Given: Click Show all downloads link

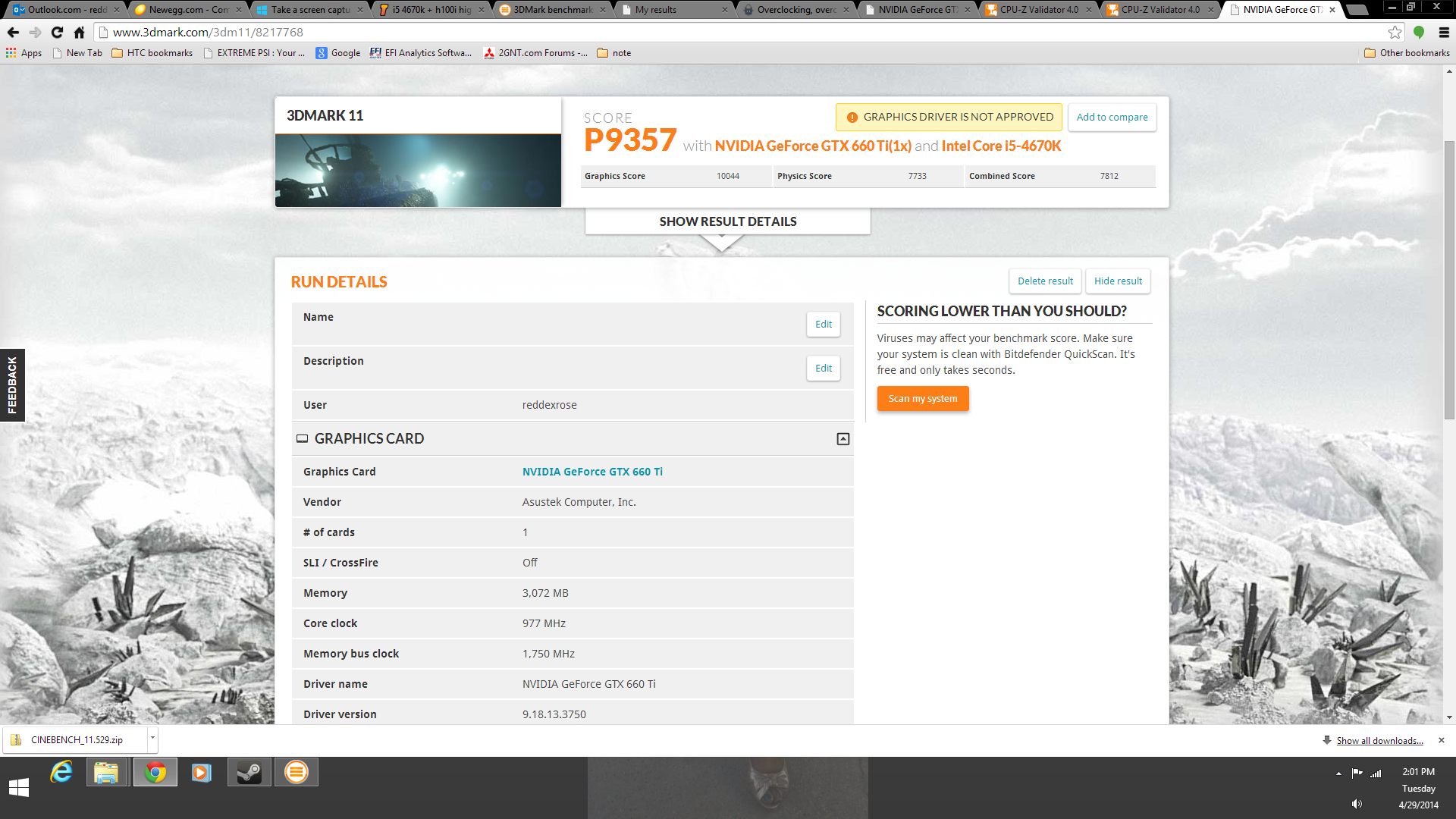Looking at the screenshot, I should [1379, 741].
